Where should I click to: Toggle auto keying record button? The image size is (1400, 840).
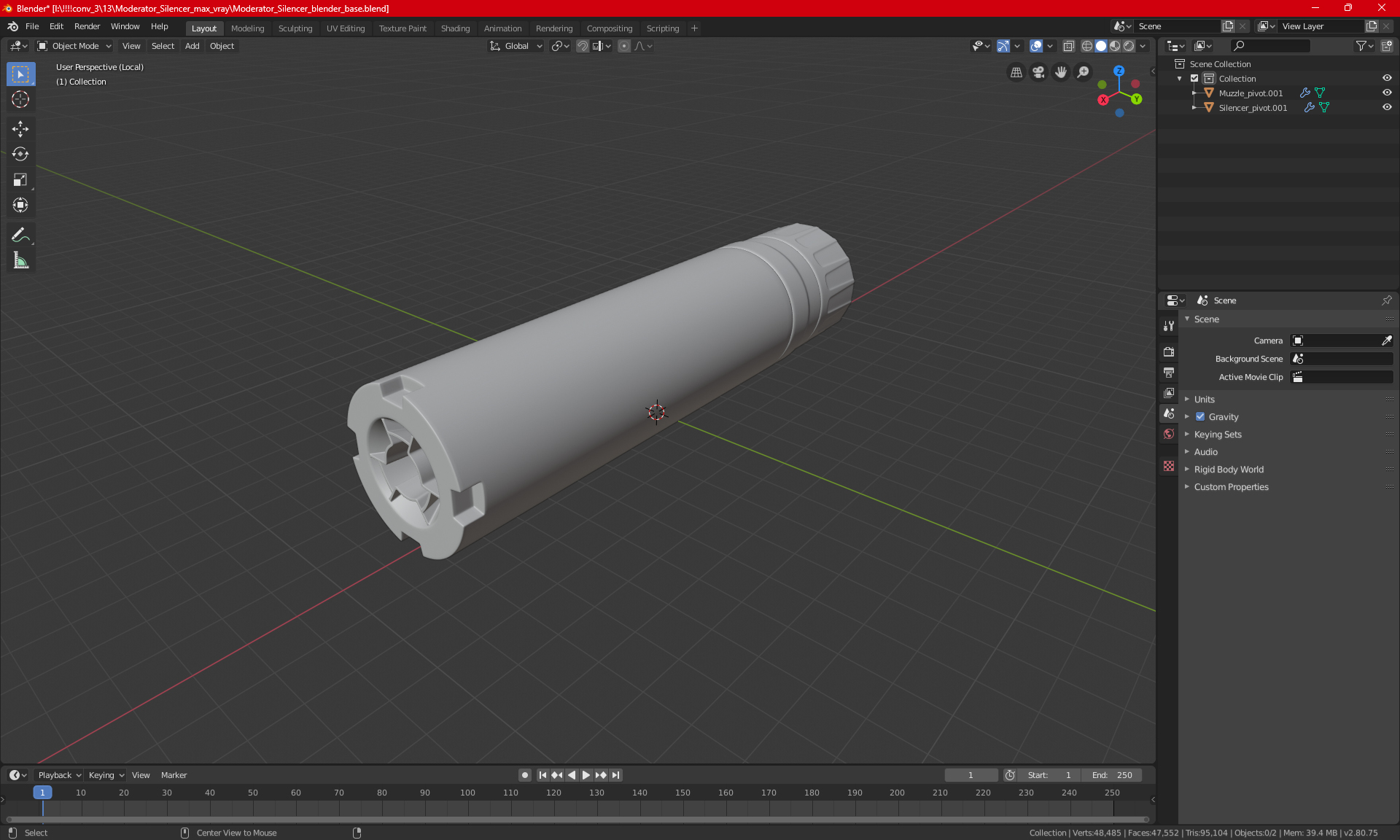click(524, 775)
